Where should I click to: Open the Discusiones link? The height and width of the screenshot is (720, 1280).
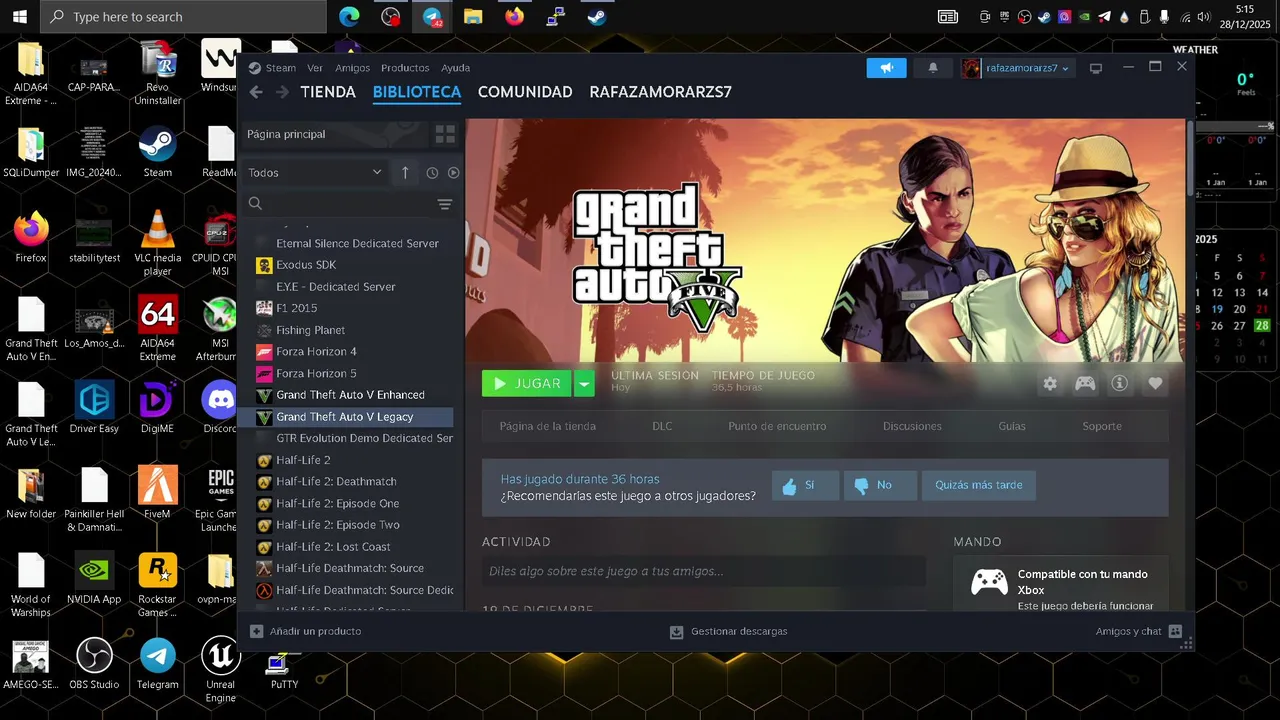point(912,426)
